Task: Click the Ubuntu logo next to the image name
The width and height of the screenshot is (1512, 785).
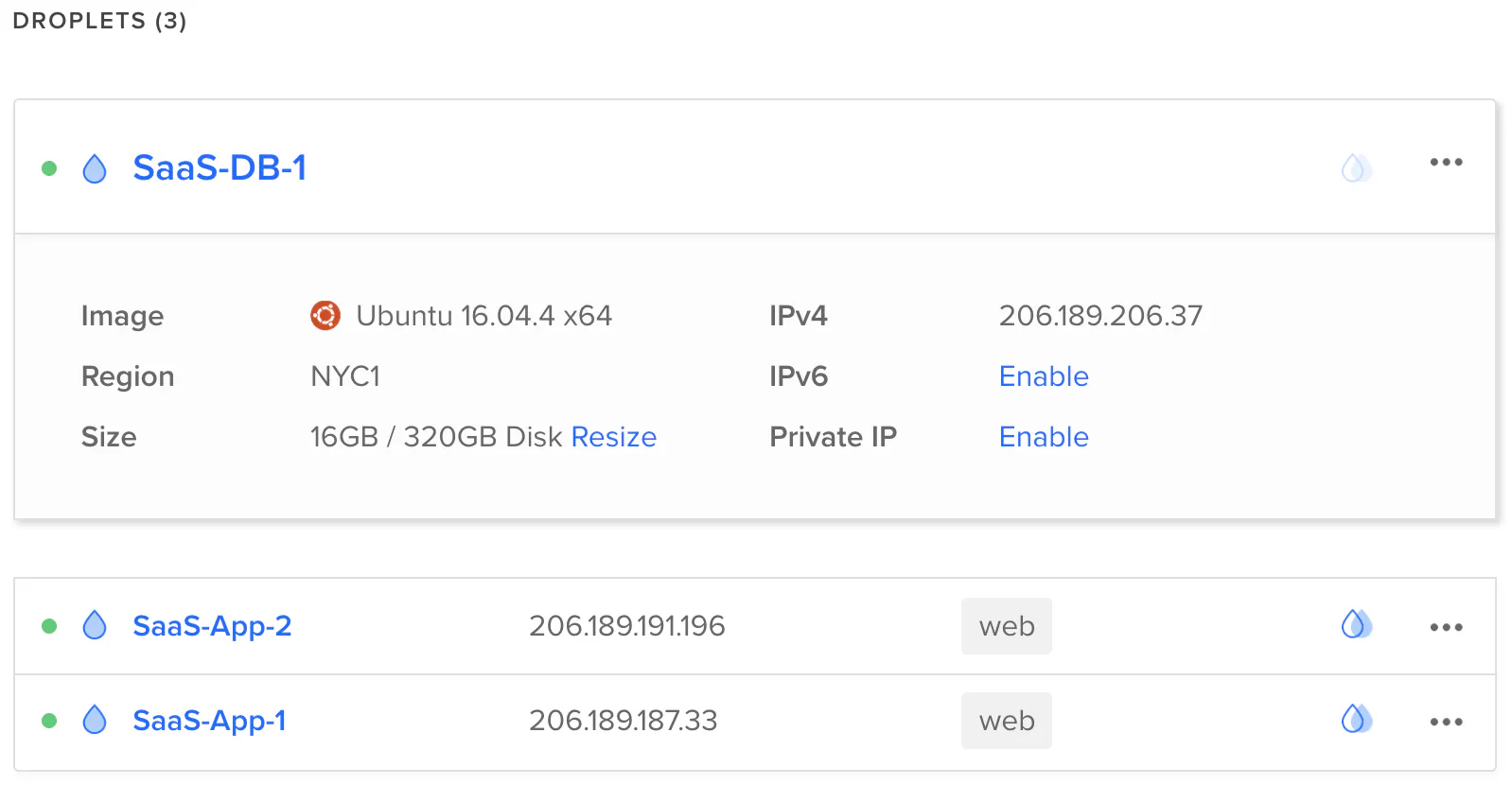Action: point(325,315)
